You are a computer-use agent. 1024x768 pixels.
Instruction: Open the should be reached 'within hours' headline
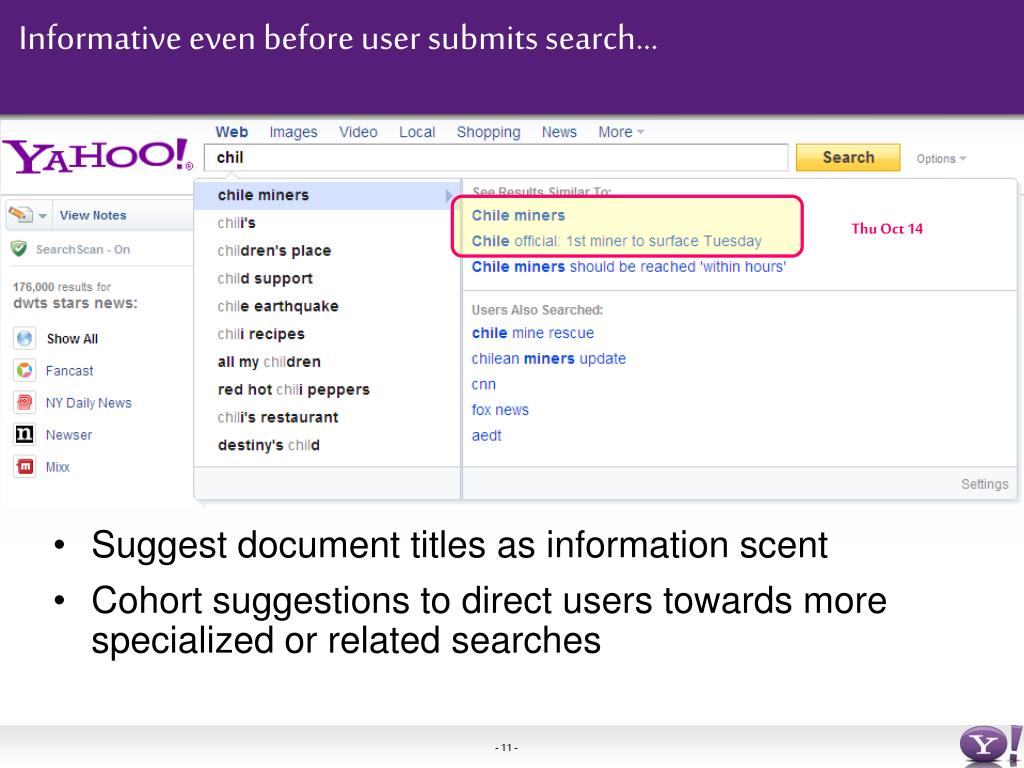click(x=628, y=266)
